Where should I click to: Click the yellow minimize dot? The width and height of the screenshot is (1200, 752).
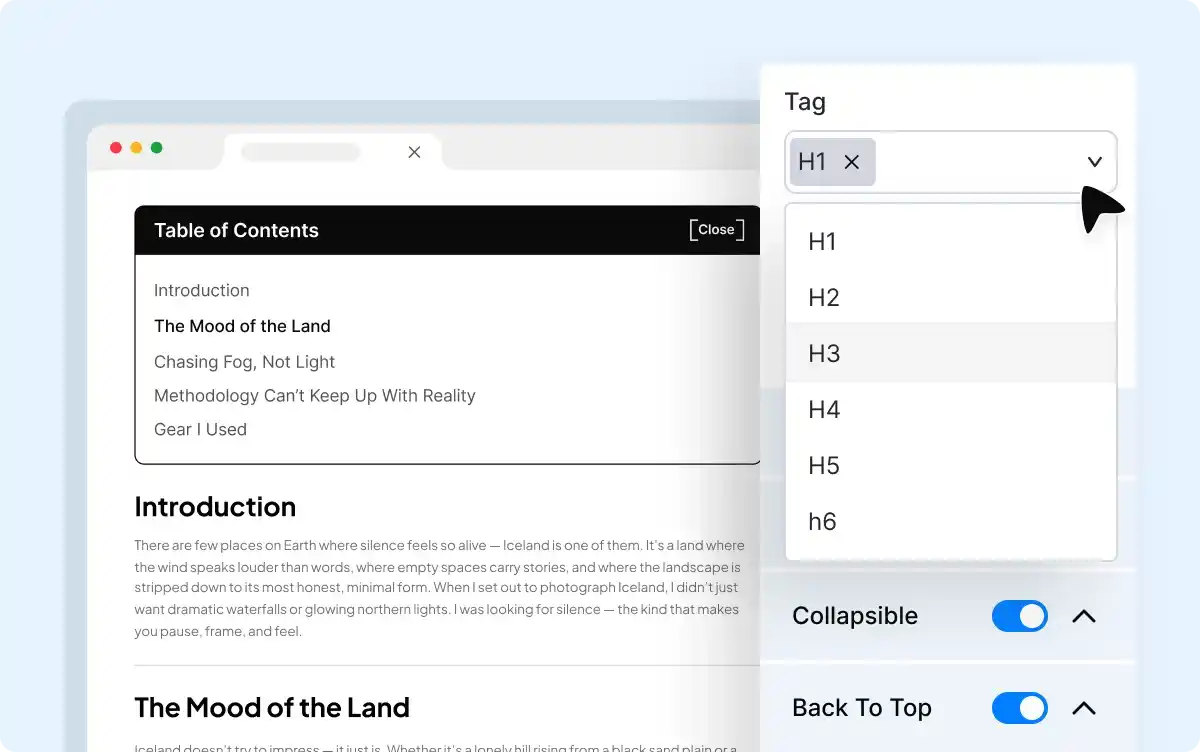tap(136, 148)
